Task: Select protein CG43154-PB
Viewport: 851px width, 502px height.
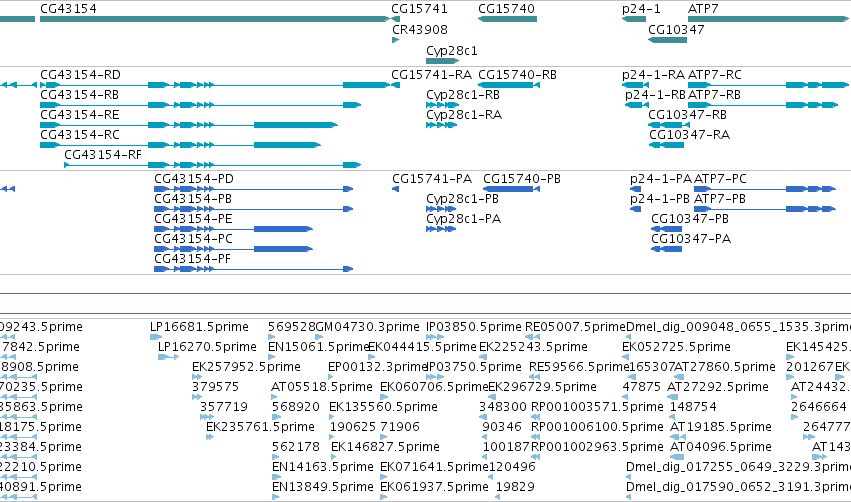Action: point(193,199)
